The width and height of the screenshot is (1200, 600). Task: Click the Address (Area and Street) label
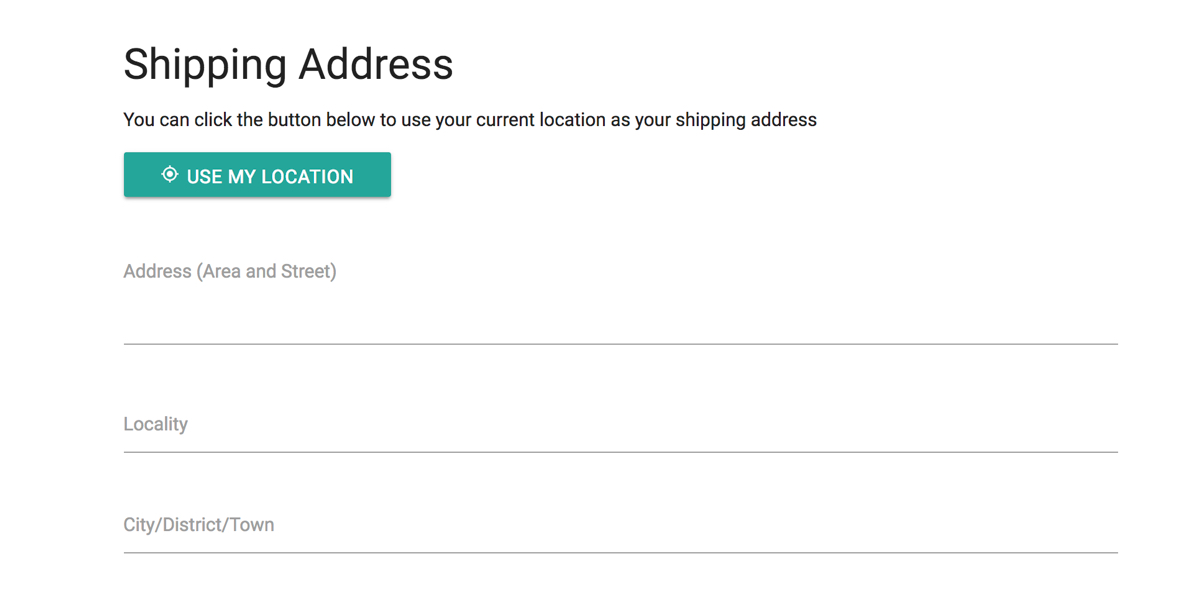[229, 272]
